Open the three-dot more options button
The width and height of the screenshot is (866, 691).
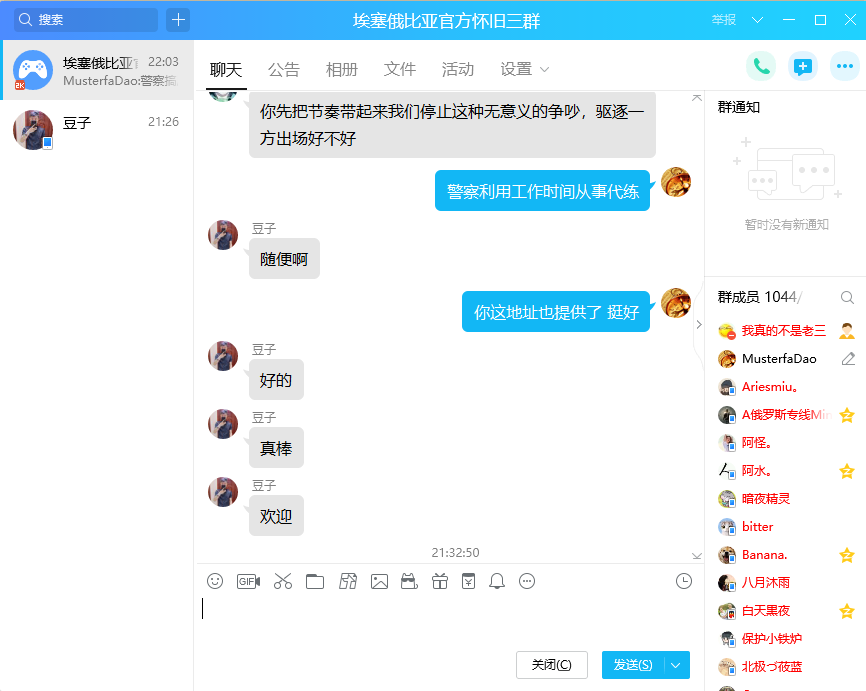tap(845, 66)
